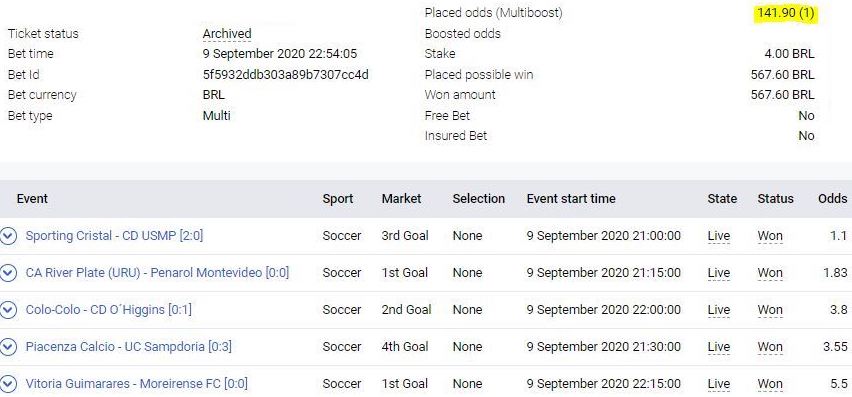Expand the Sporting Cristal row chevron
The width and height of the screenshot is (852, 397).
click(x=8, y=236)
